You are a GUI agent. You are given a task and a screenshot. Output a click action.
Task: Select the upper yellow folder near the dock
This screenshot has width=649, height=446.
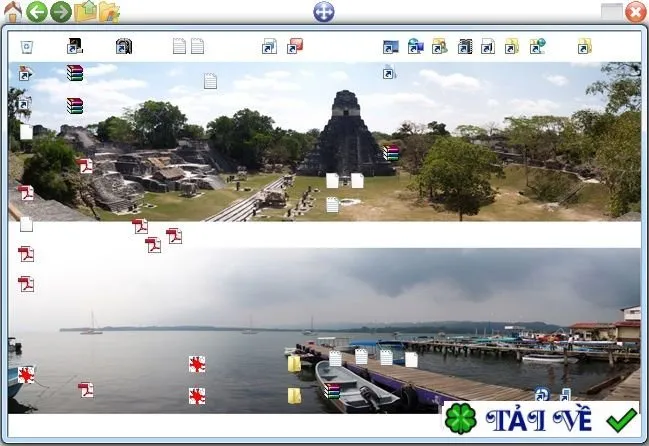[294, 364]
